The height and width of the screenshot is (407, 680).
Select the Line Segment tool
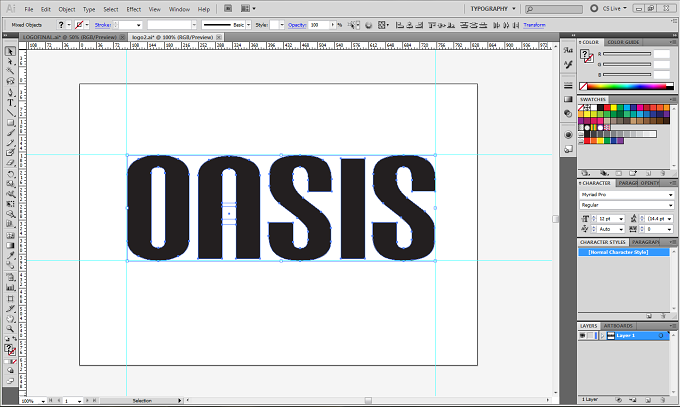(10, 113)
